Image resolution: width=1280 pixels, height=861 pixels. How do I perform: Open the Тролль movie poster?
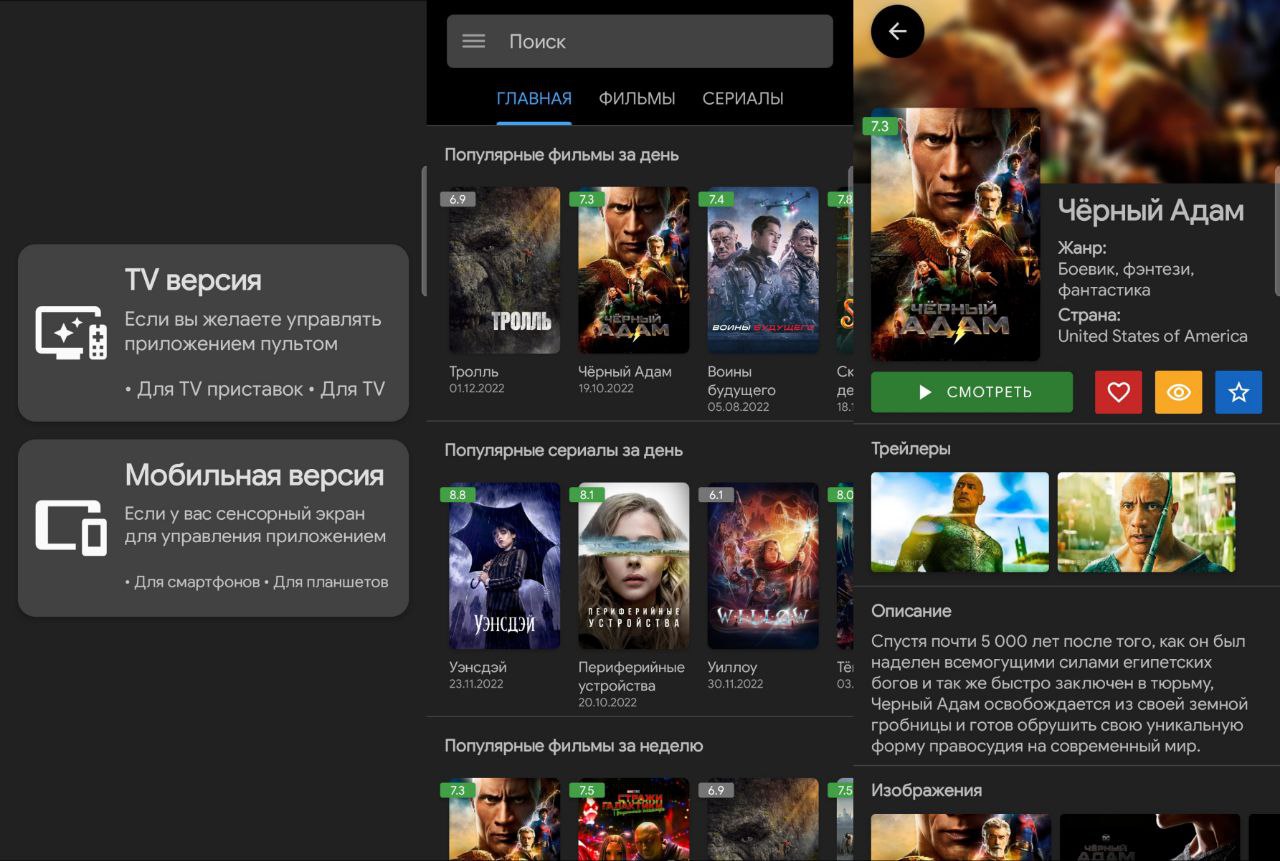[x=504, y=270]
